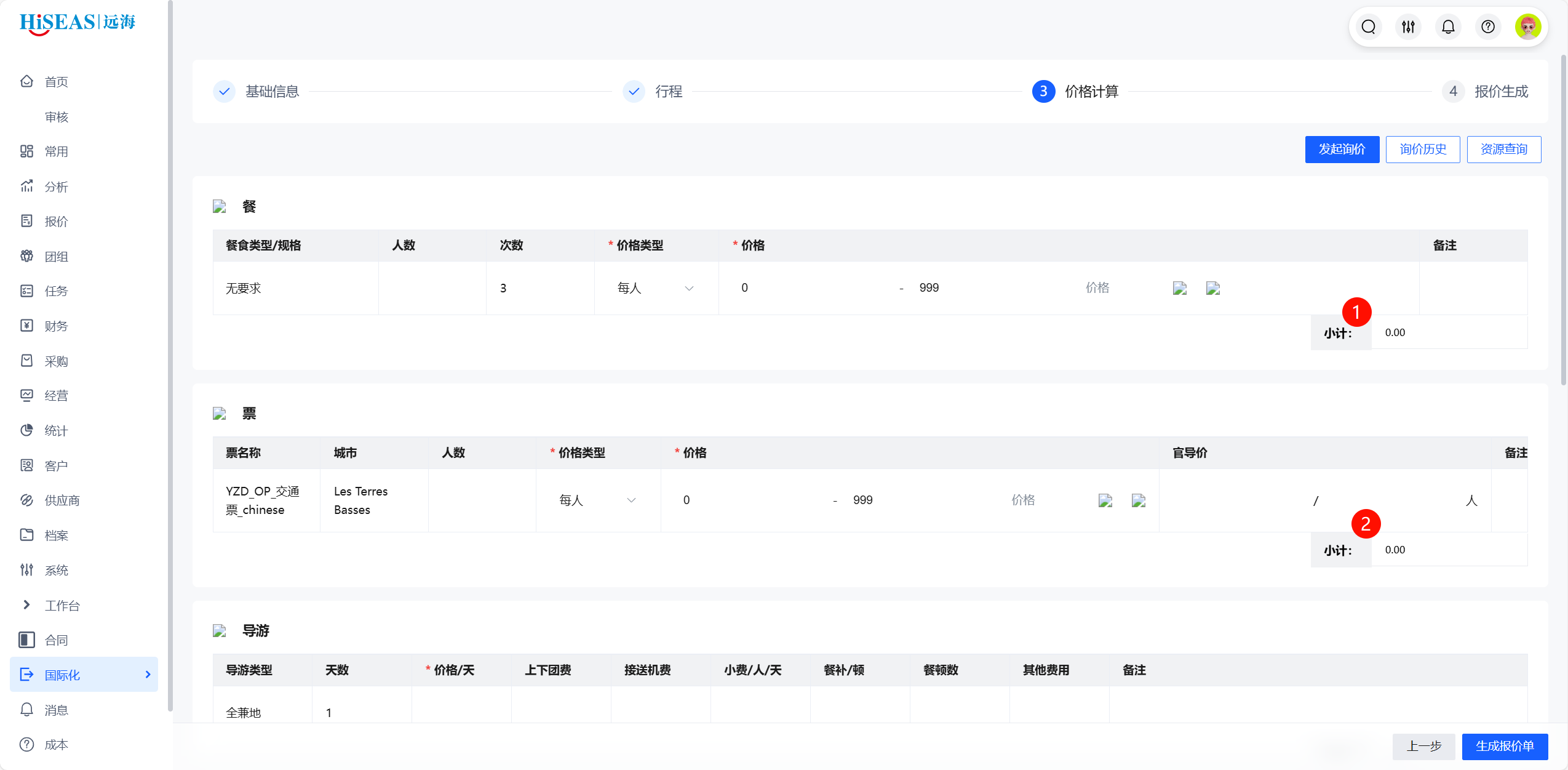Click 999 max price in 票 row
This screenshot has width=1568, height=770.
pyautogui.click(x=918, y=500)
